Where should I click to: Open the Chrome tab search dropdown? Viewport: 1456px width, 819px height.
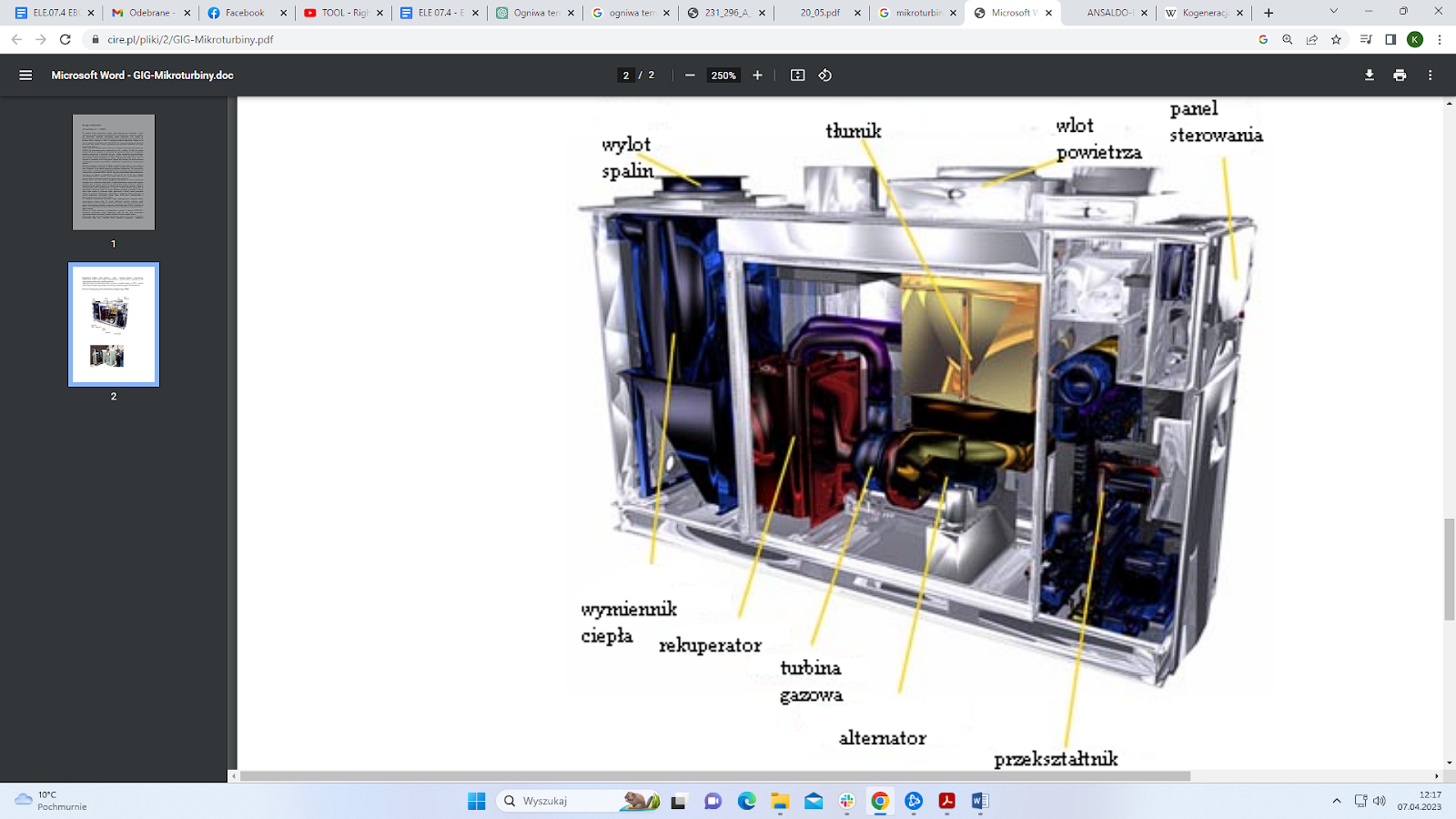tap(1333, 12)
